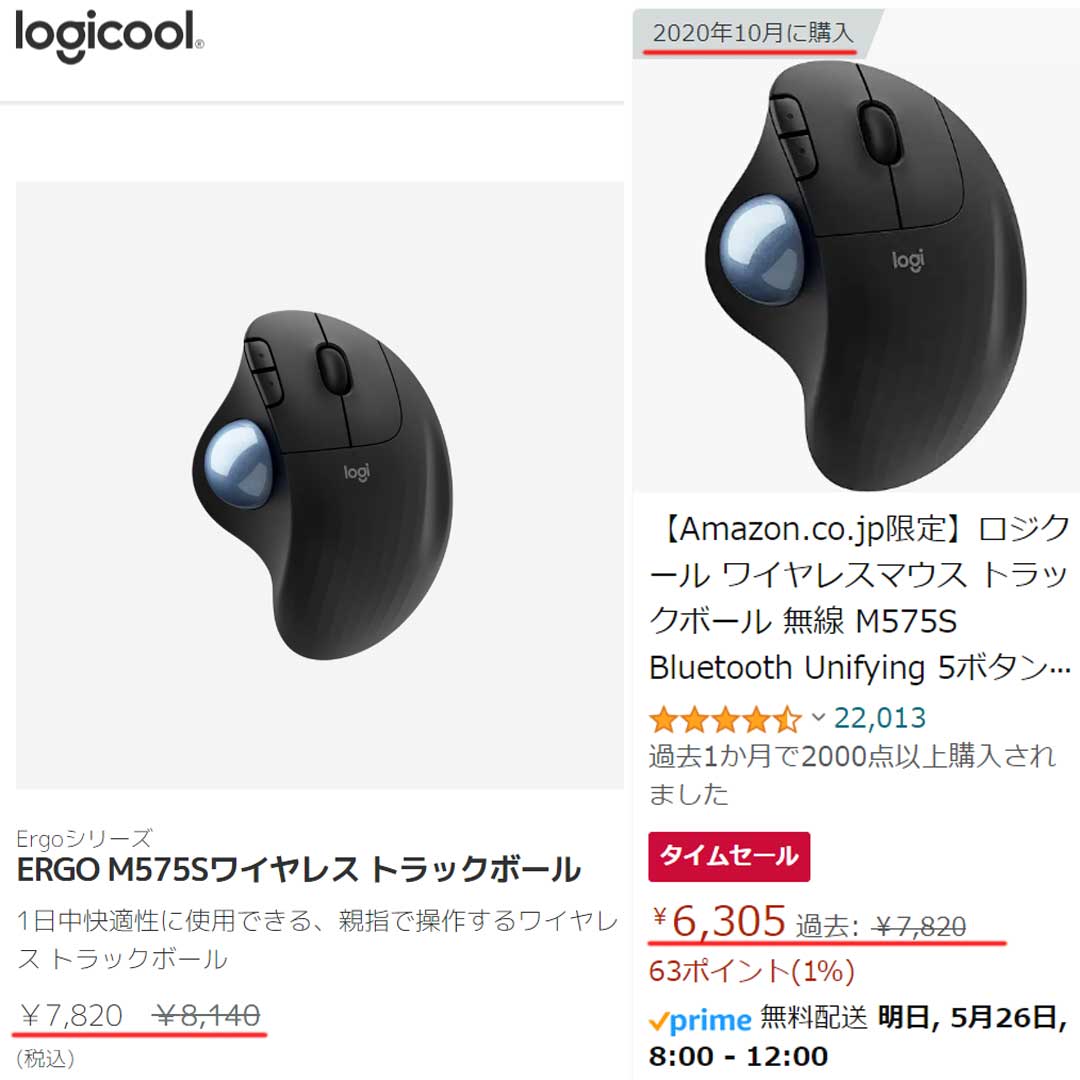Open the 22,013 reviews count link
The height and width of the screenshot is (1080, 1080).
(x=880, y=718)
